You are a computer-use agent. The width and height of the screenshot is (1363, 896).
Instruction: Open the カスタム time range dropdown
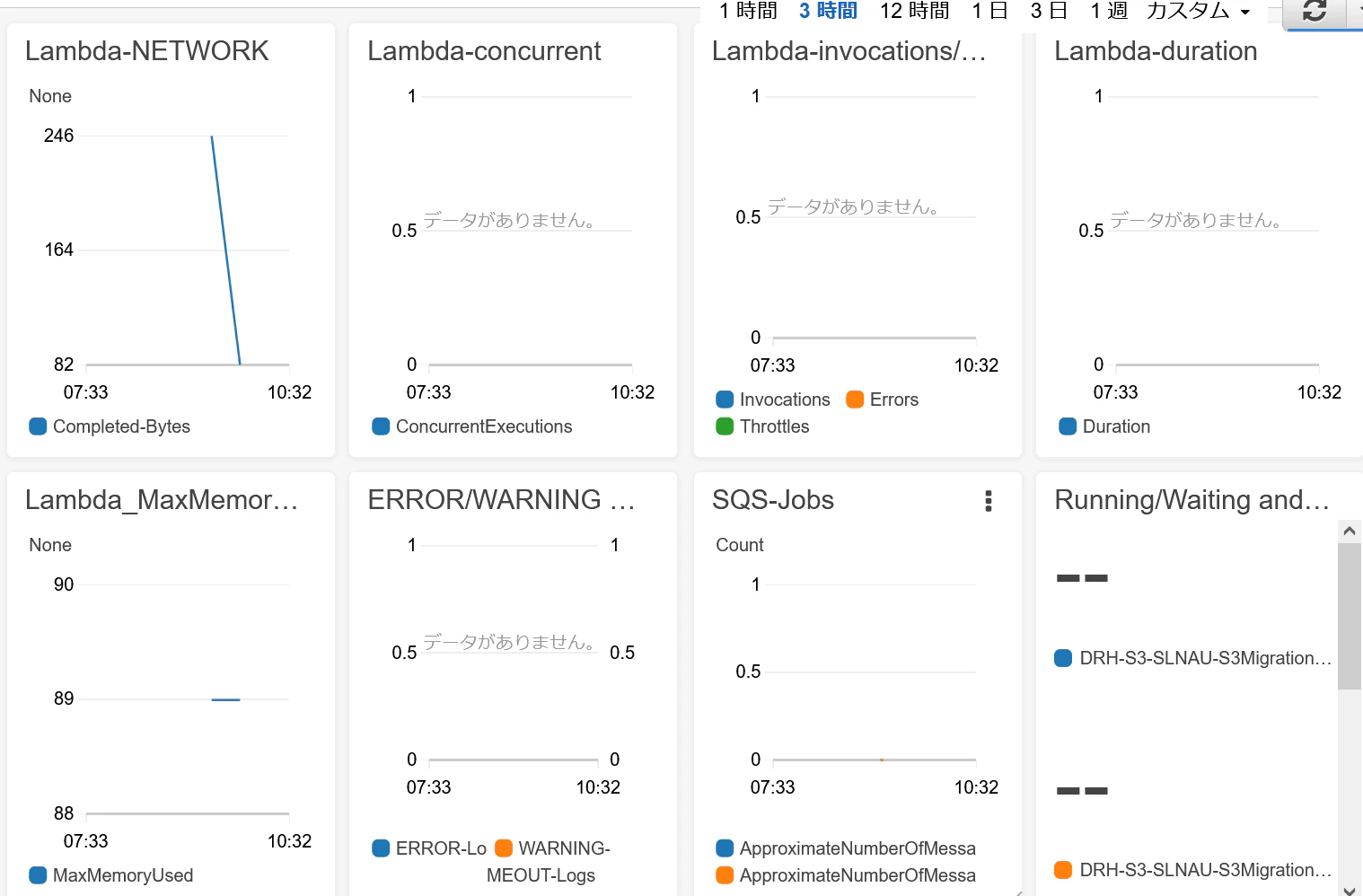click(x=1198, y=11)
